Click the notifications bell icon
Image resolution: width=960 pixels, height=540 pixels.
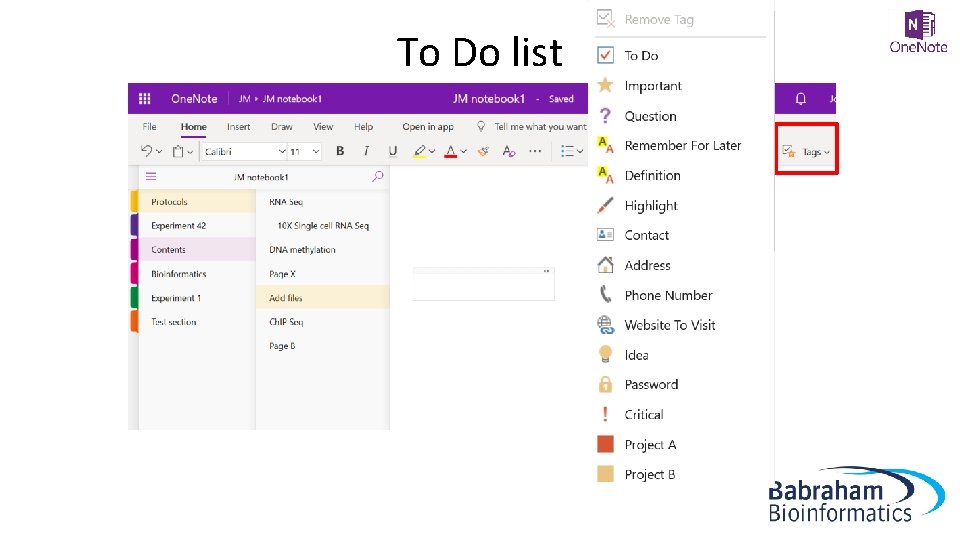pos(800,99)
